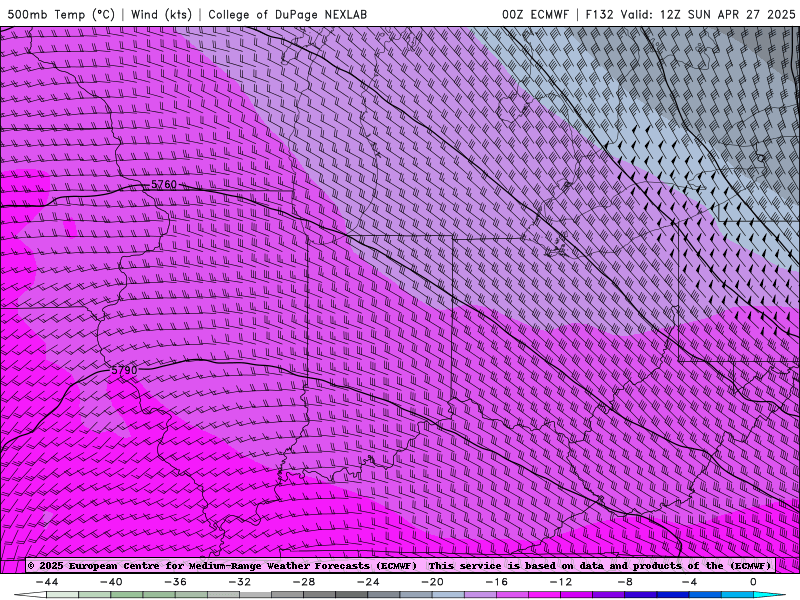This screenshot has height=600, width=800.
Task: Click the -44 legend value
Action: pos(47,582)
